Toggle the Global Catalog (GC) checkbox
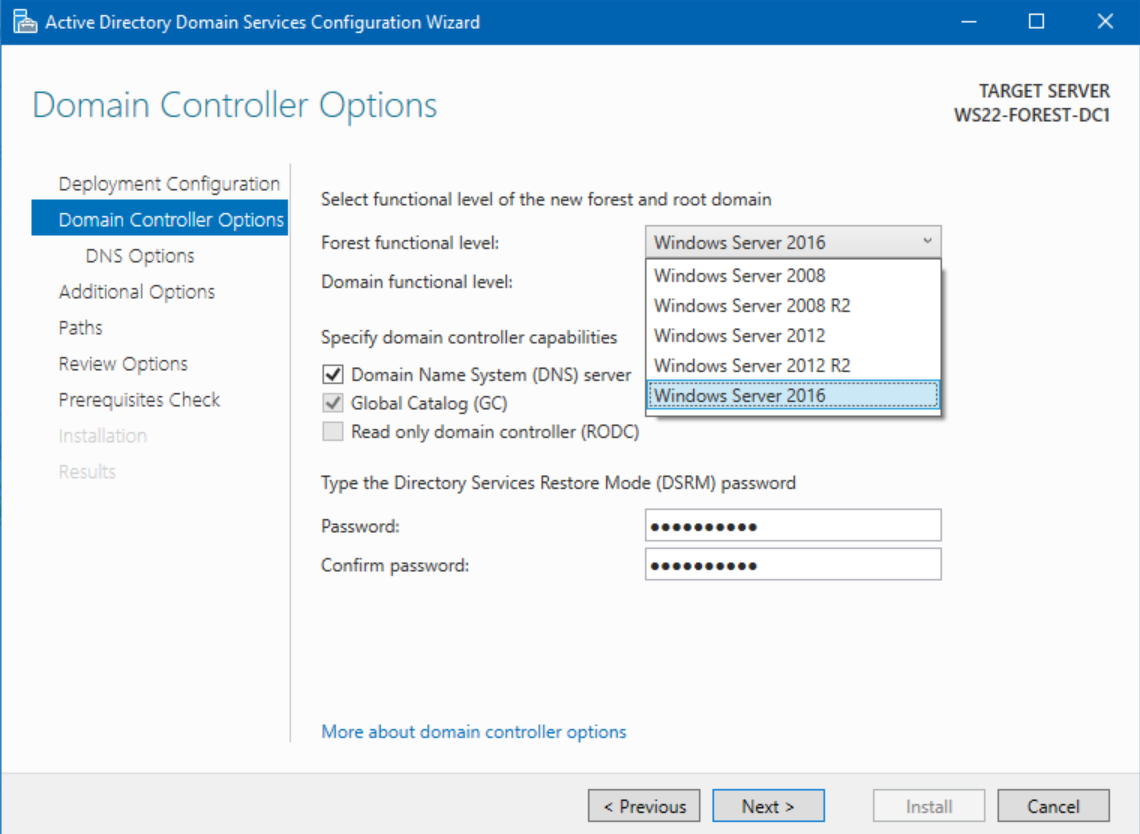1140x834 pixels. (x=334, y=403)
